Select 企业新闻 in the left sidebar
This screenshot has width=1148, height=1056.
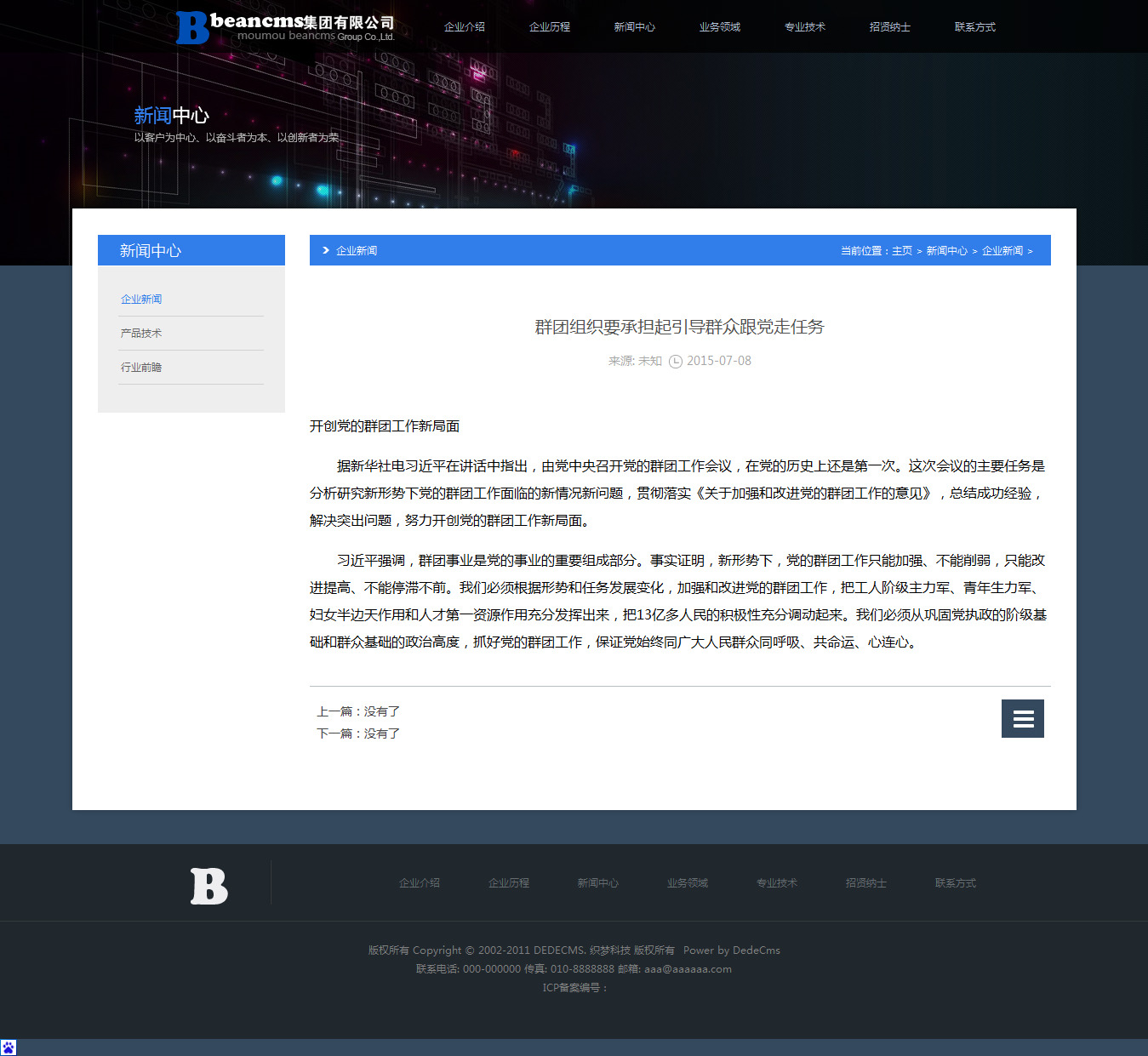coord(141,300)
